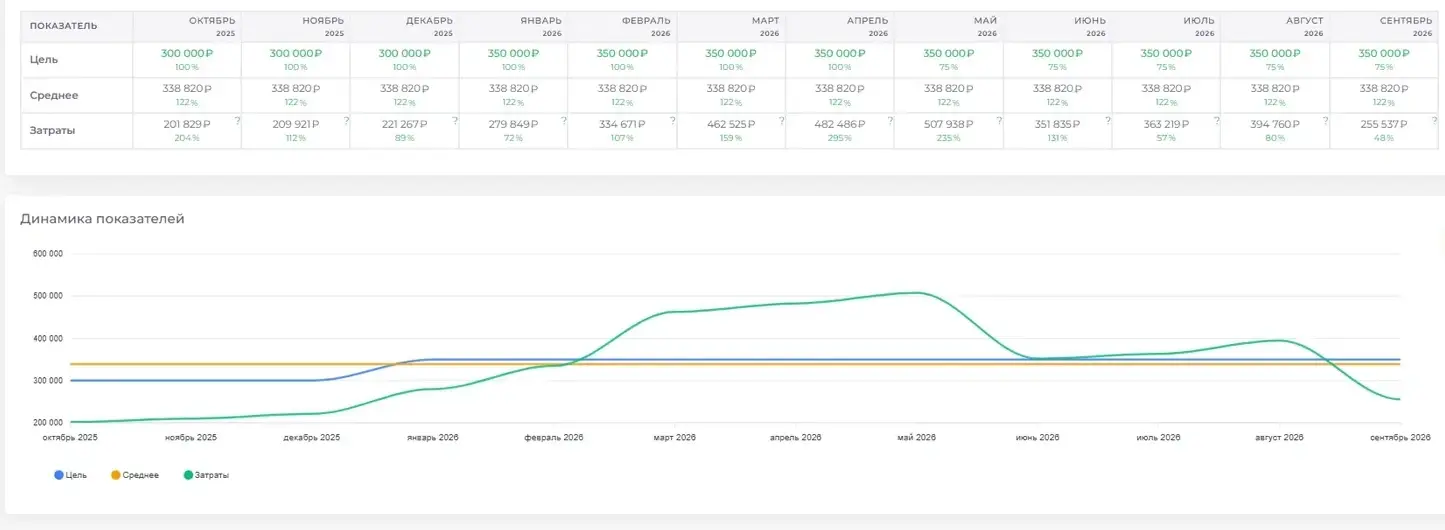This screenshot has height=530, width=1445.
Task: Show the hint icon in April Затраты cell
Action: click(890, 120)
